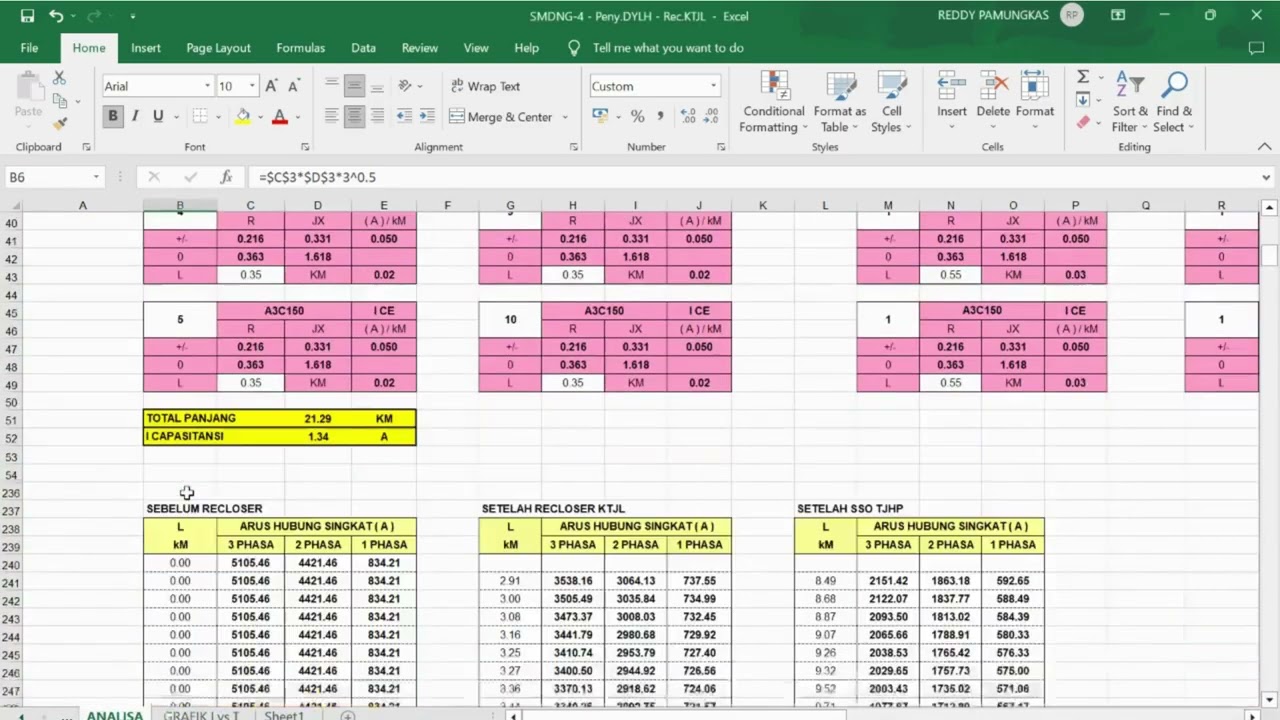Viewport: 1280px width, 720px height.
Task: Toggle Bold formatting
Action: pos(112,116)
